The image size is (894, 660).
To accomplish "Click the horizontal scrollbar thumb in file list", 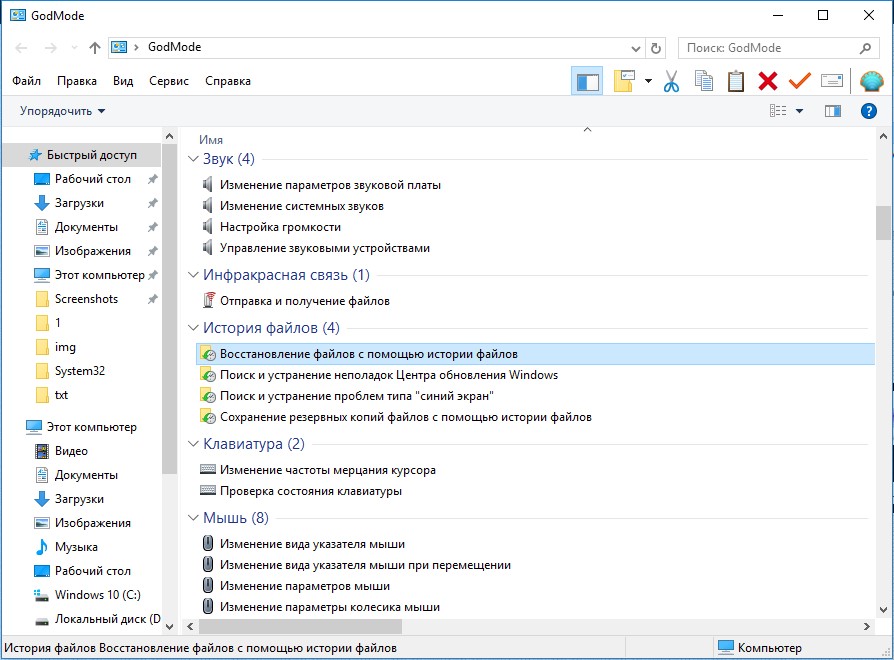I will pyautogui.click(x=300, y=626).
